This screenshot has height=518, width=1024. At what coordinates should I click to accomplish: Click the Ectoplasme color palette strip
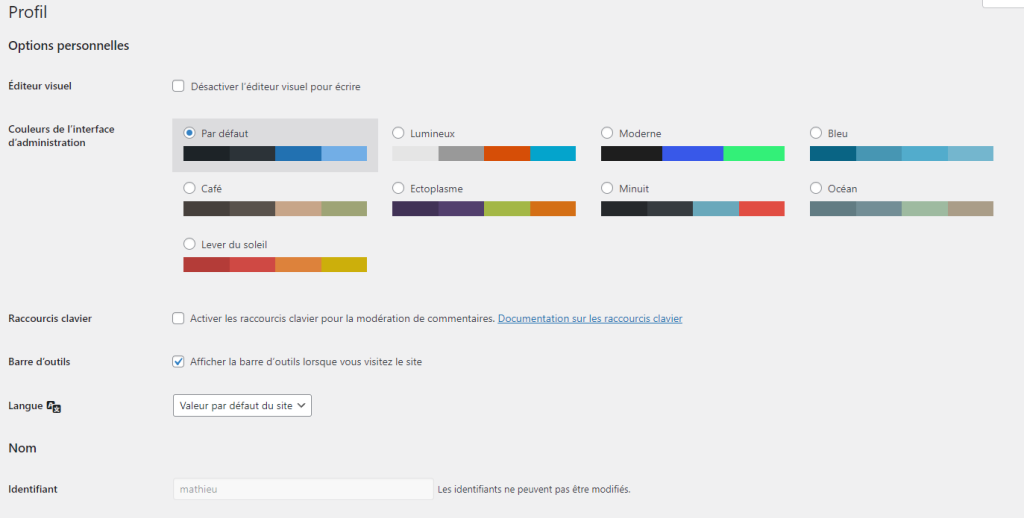click(x=484, y=209)
